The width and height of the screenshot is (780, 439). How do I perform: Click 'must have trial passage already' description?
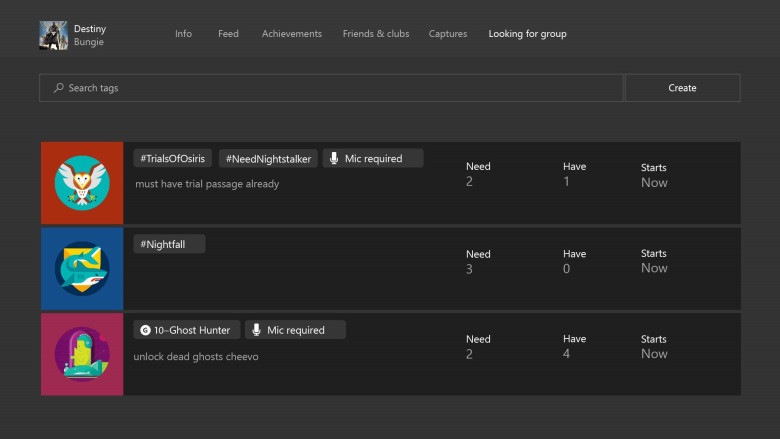tap(207, 184)
